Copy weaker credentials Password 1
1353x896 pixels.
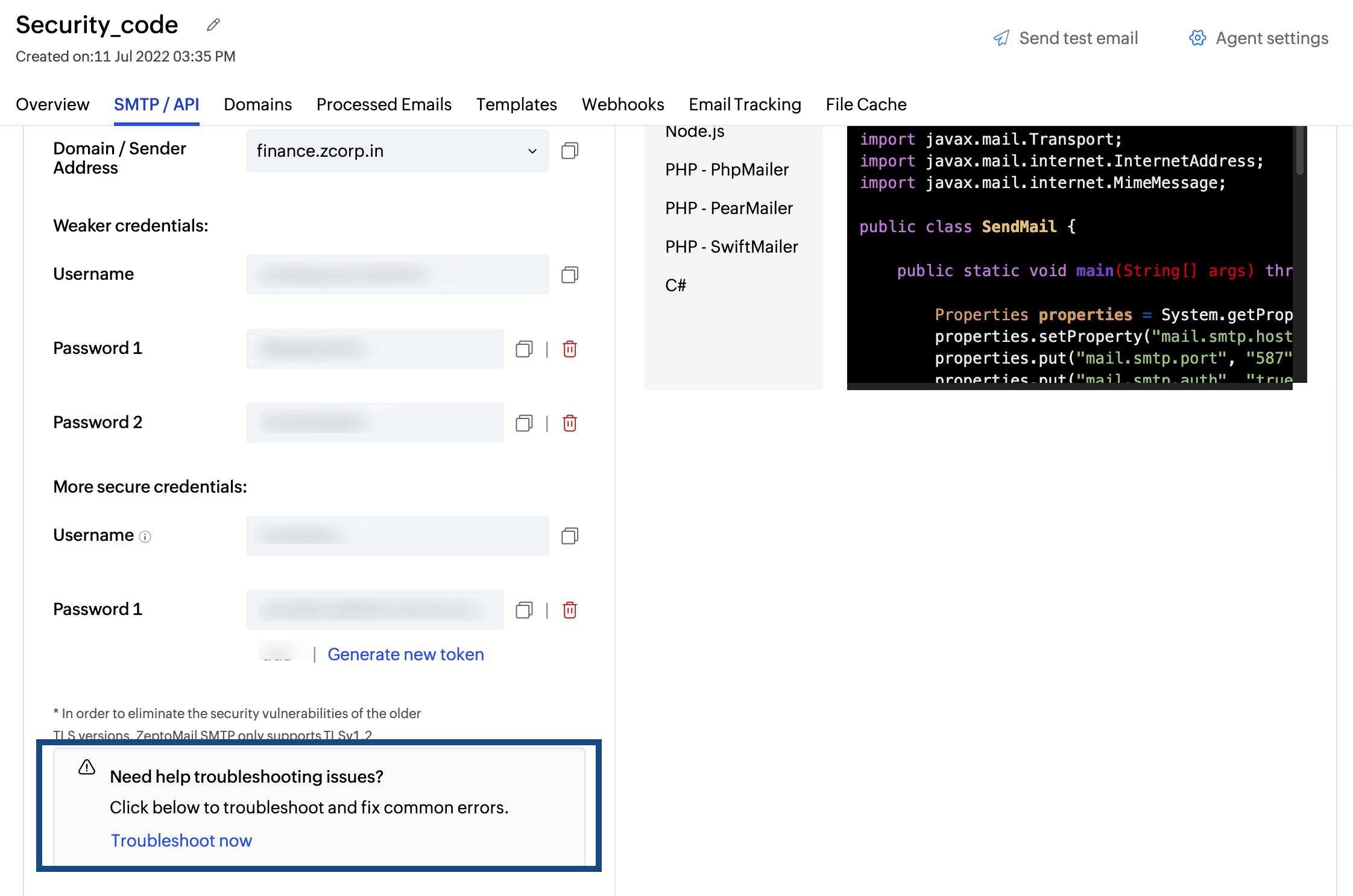tap(524, 349)
